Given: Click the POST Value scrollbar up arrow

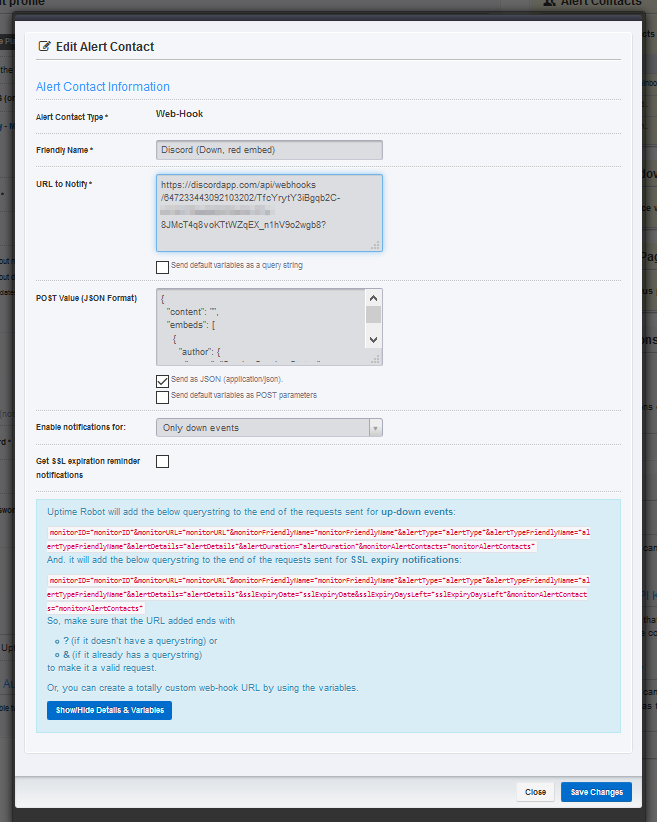Looking at the screenshot, I should tap(373, 298).
